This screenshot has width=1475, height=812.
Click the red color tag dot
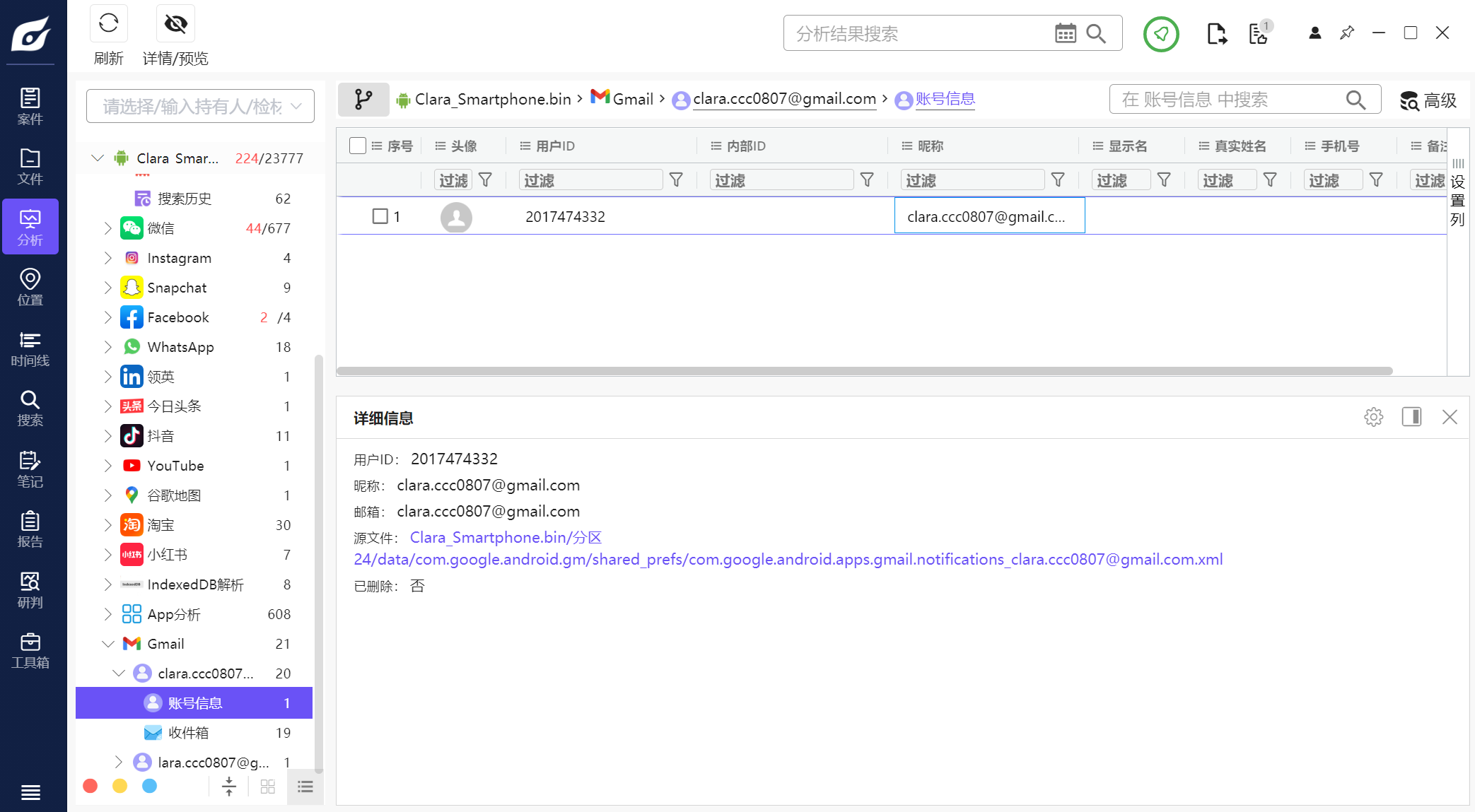point(91,786)
